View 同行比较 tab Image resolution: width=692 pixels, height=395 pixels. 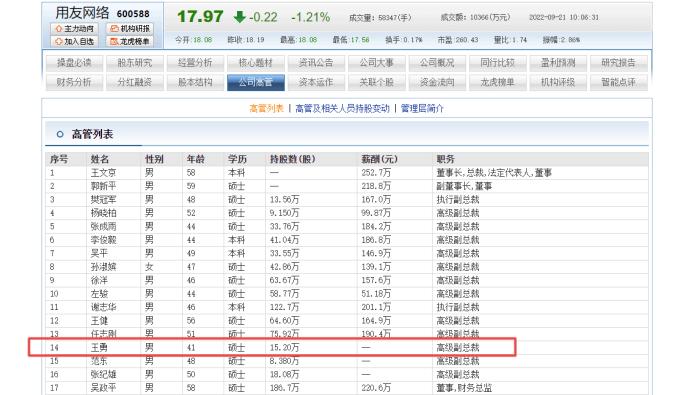(497, 63)
